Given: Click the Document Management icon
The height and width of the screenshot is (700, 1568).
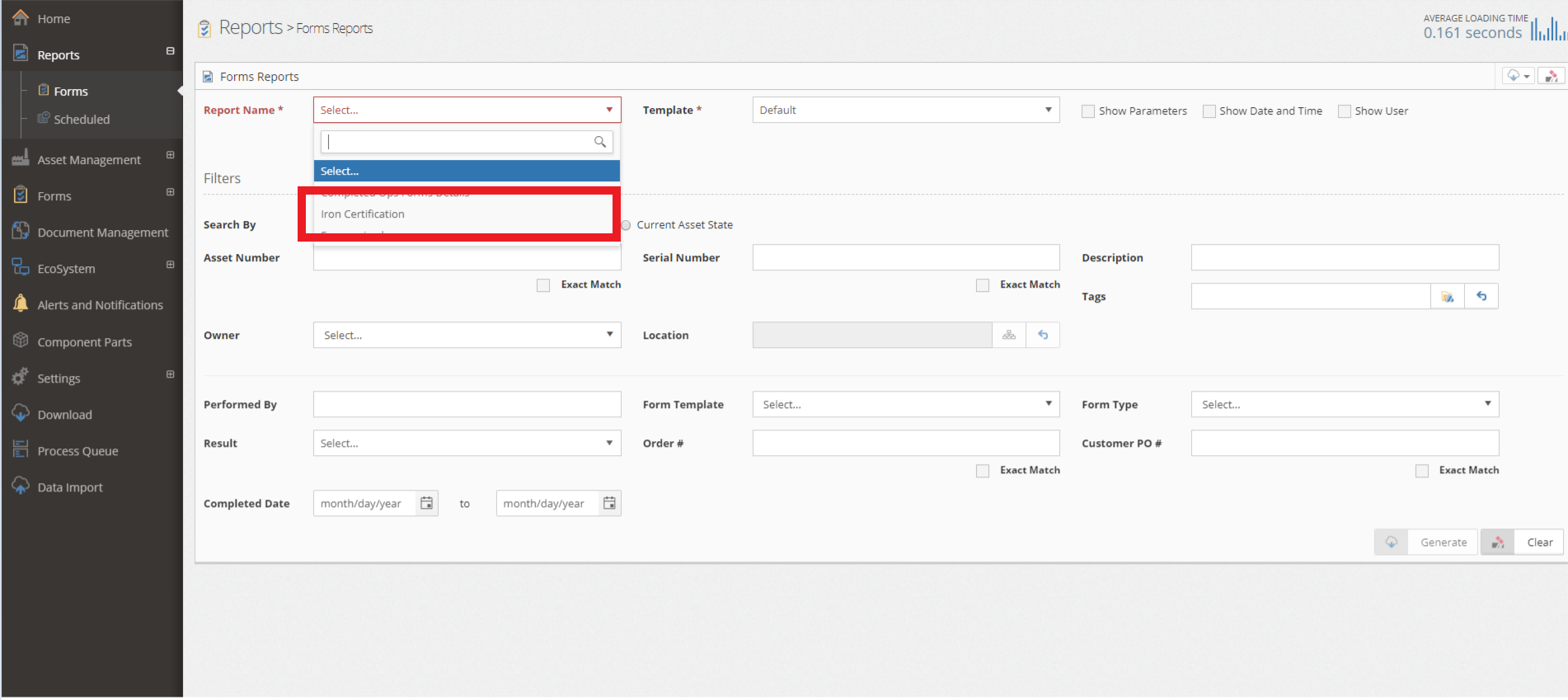Looking at the screenshot, I should pyautogui.click(x=21, y=231).
